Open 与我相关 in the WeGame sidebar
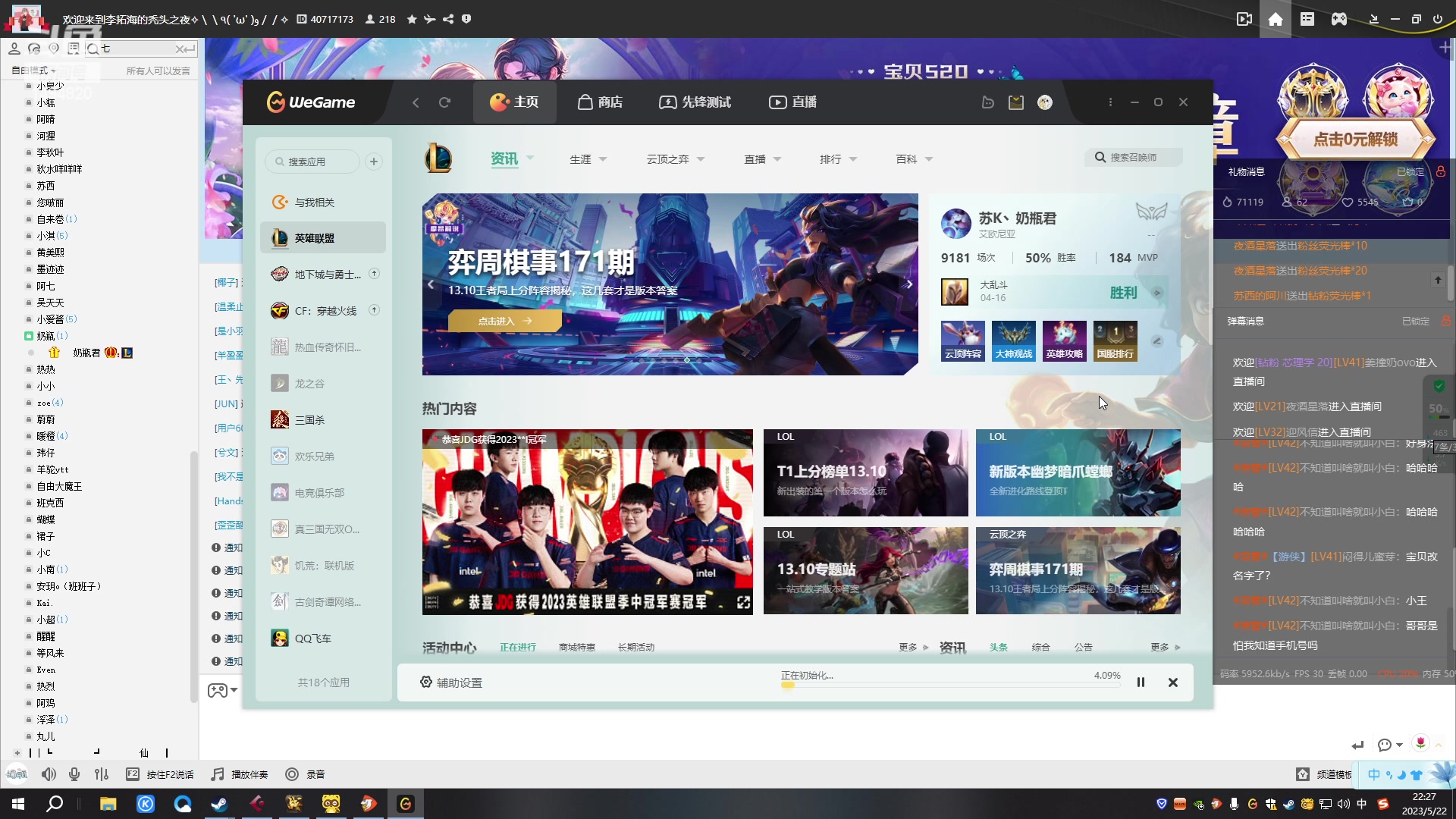The width and height of the screenshot is (1456, 819). pyautogui.click(x=322, y=202)
